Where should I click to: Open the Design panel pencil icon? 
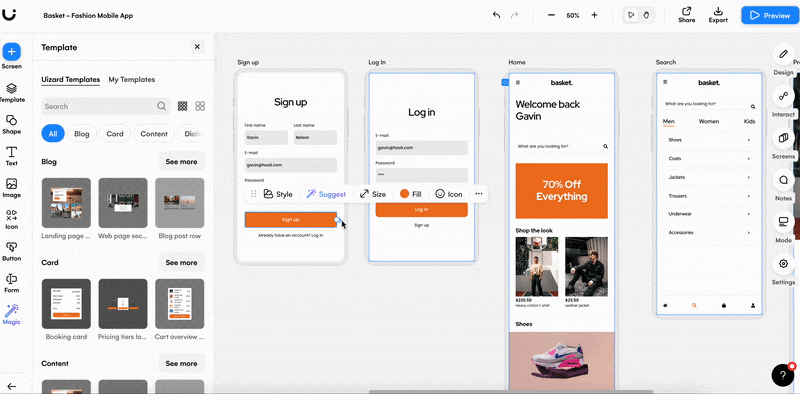783,54
